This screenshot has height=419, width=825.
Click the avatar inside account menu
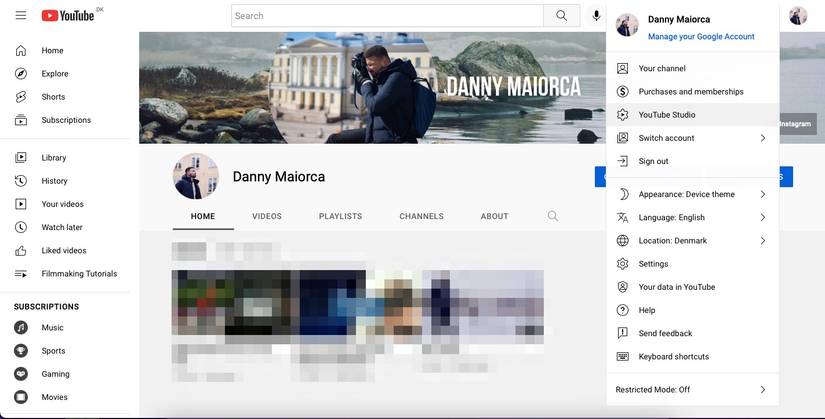(x=627, y=25)
